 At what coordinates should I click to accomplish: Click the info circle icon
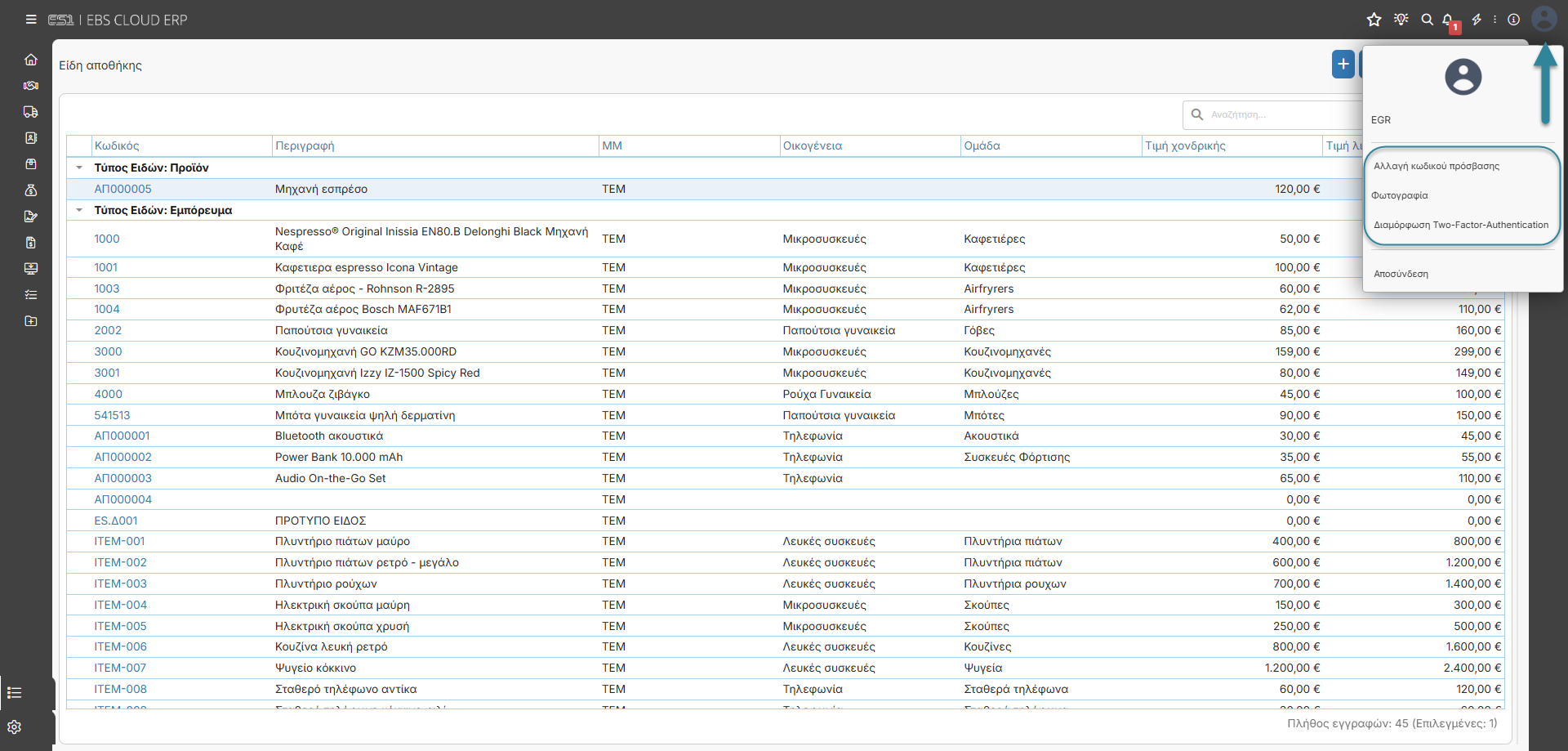1513,20
